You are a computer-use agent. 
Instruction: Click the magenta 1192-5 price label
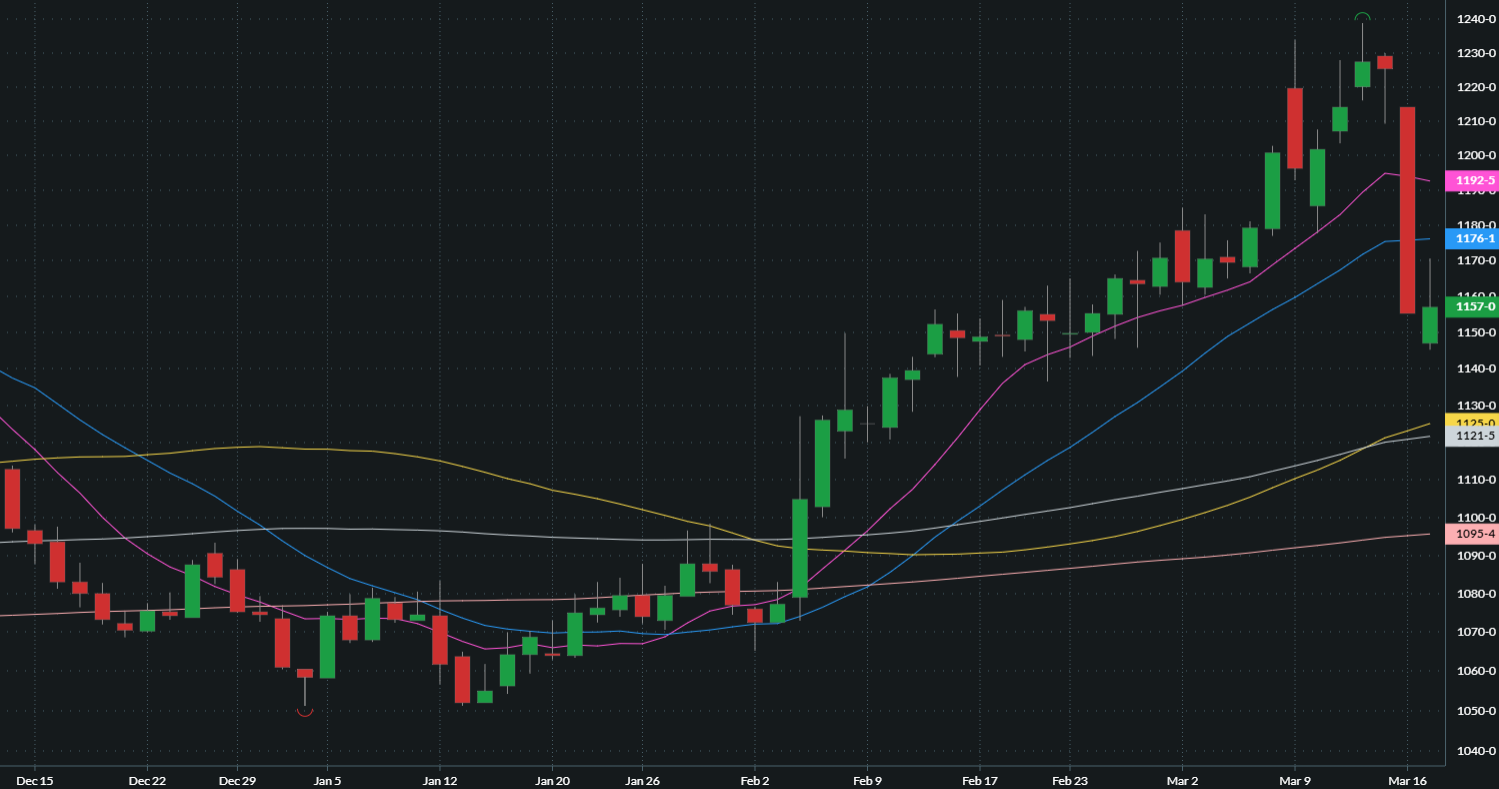tap(1470, 181)
